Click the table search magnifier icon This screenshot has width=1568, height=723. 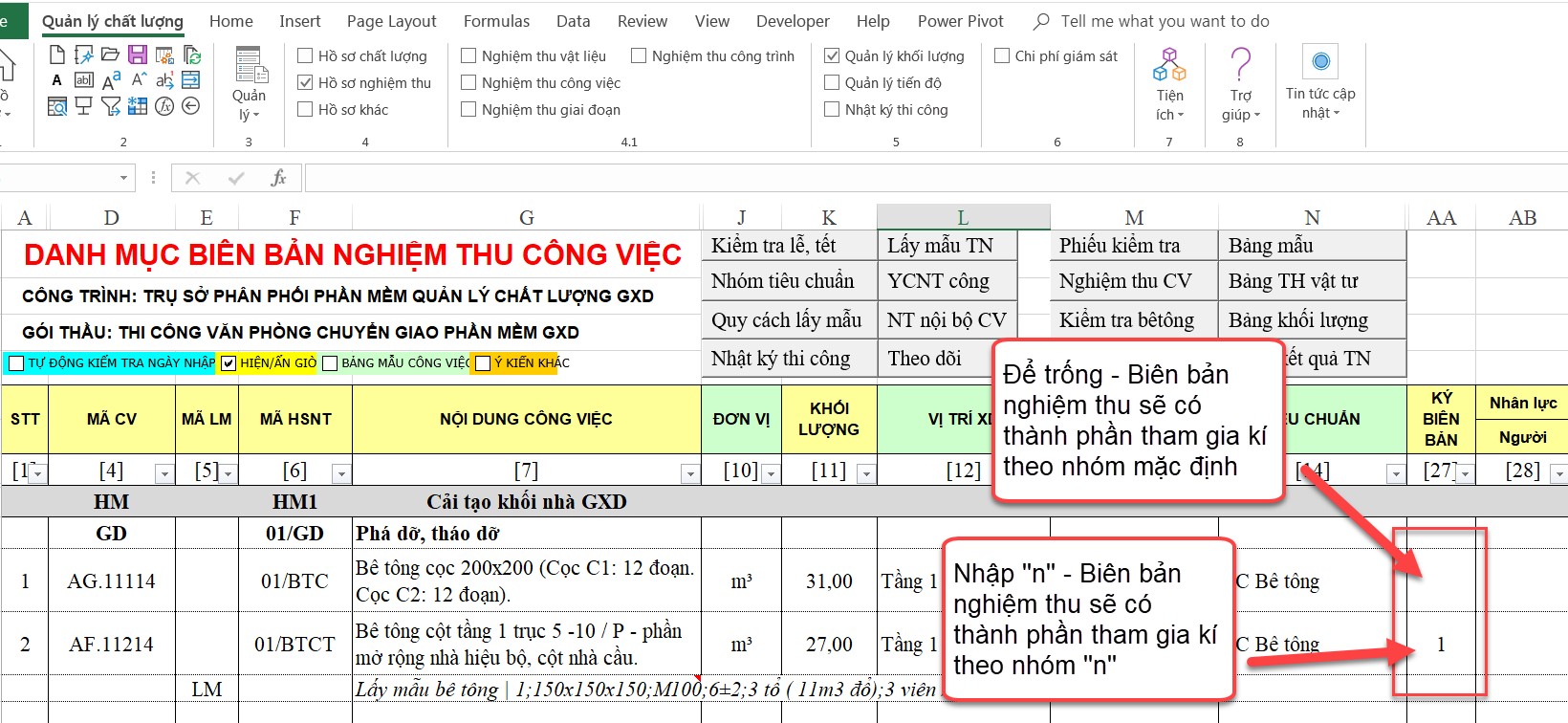coord(57,106)
